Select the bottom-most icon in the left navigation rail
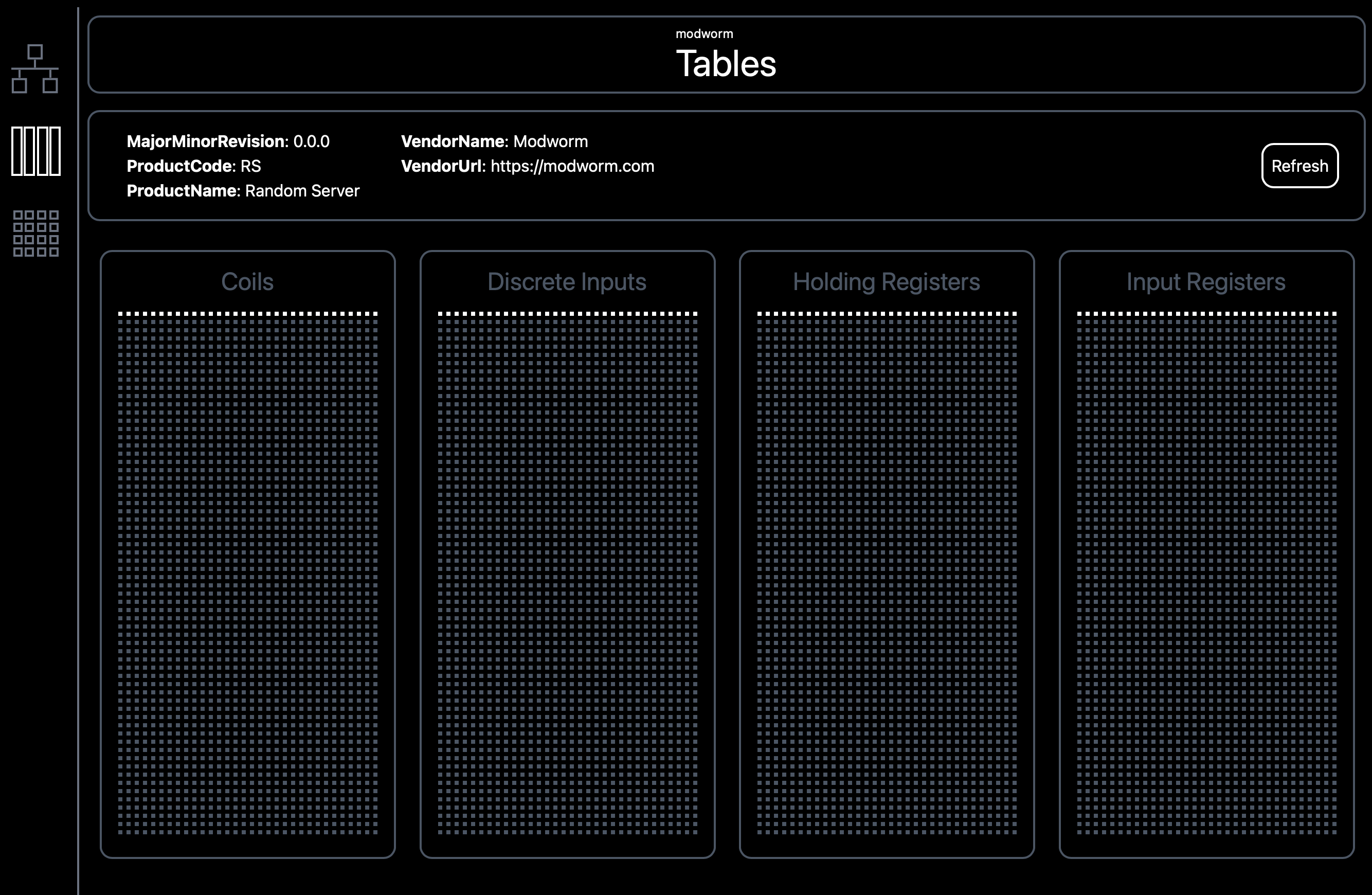 click(36, 234)
